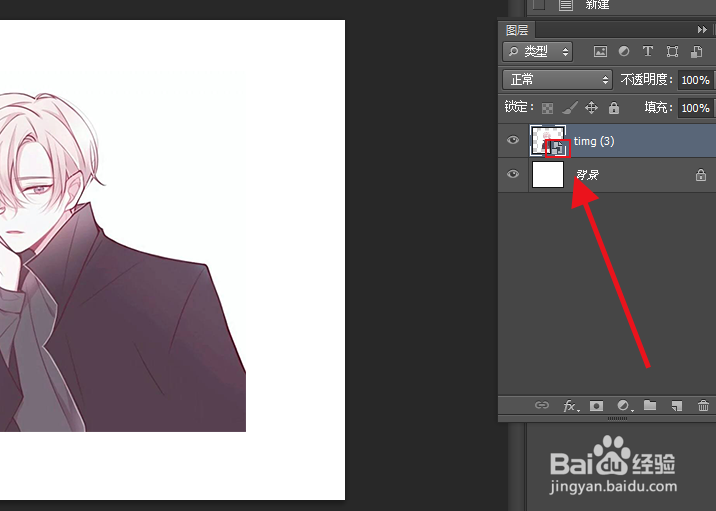Viewport: 716px width, 511px height.
Task: Lock layer position move icon
Action: coord(591,108)
